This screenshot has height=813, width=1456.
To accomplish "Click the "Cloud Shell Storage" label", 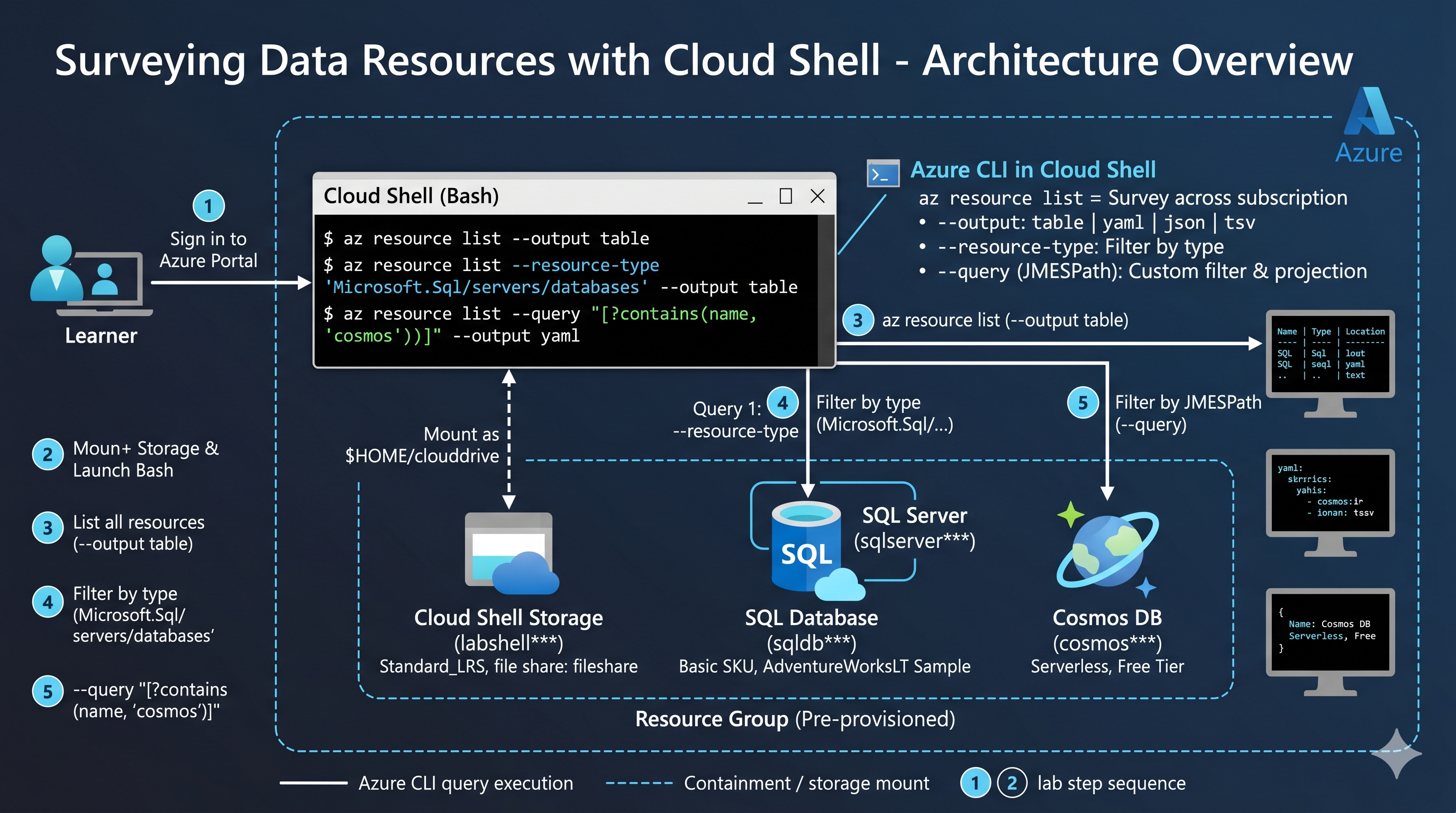I will 508,618.
